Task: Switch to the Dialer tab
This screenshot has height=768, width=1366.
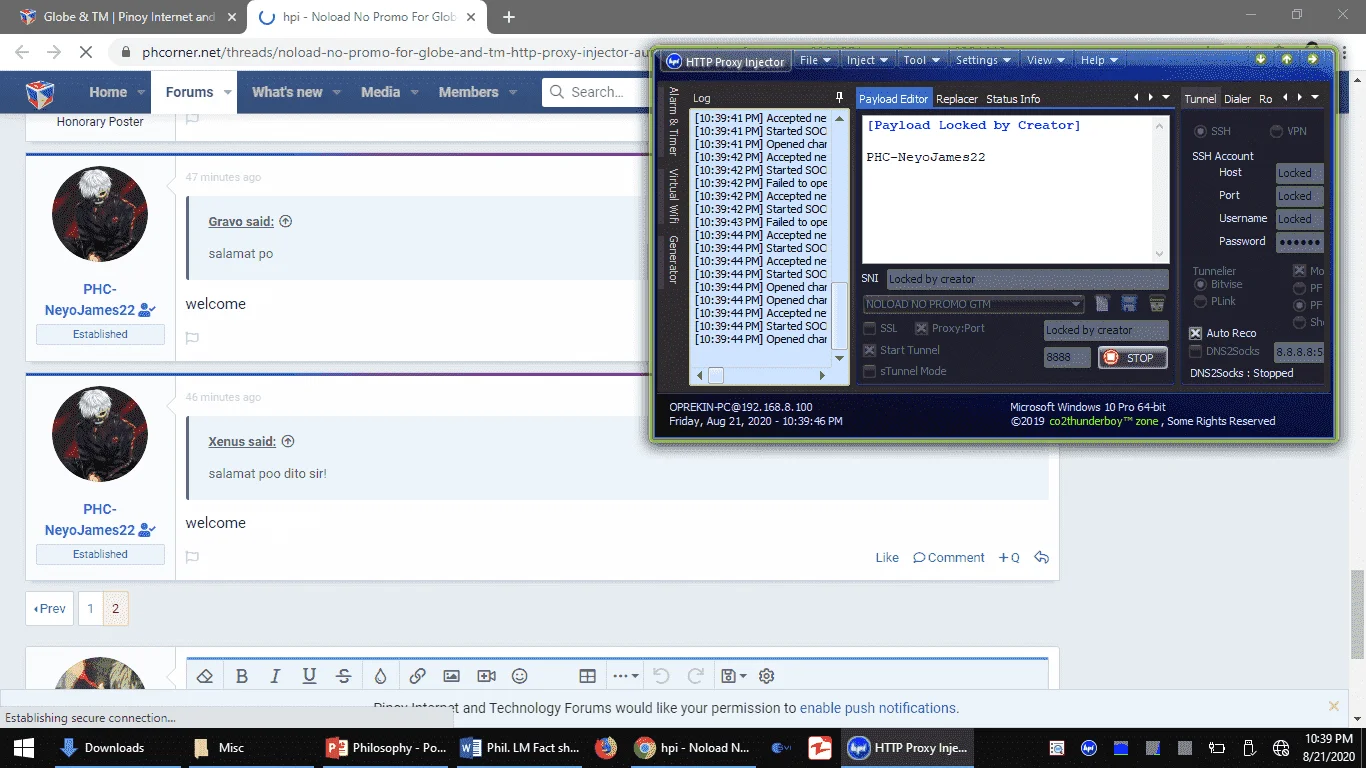Action: point(1237,99)
